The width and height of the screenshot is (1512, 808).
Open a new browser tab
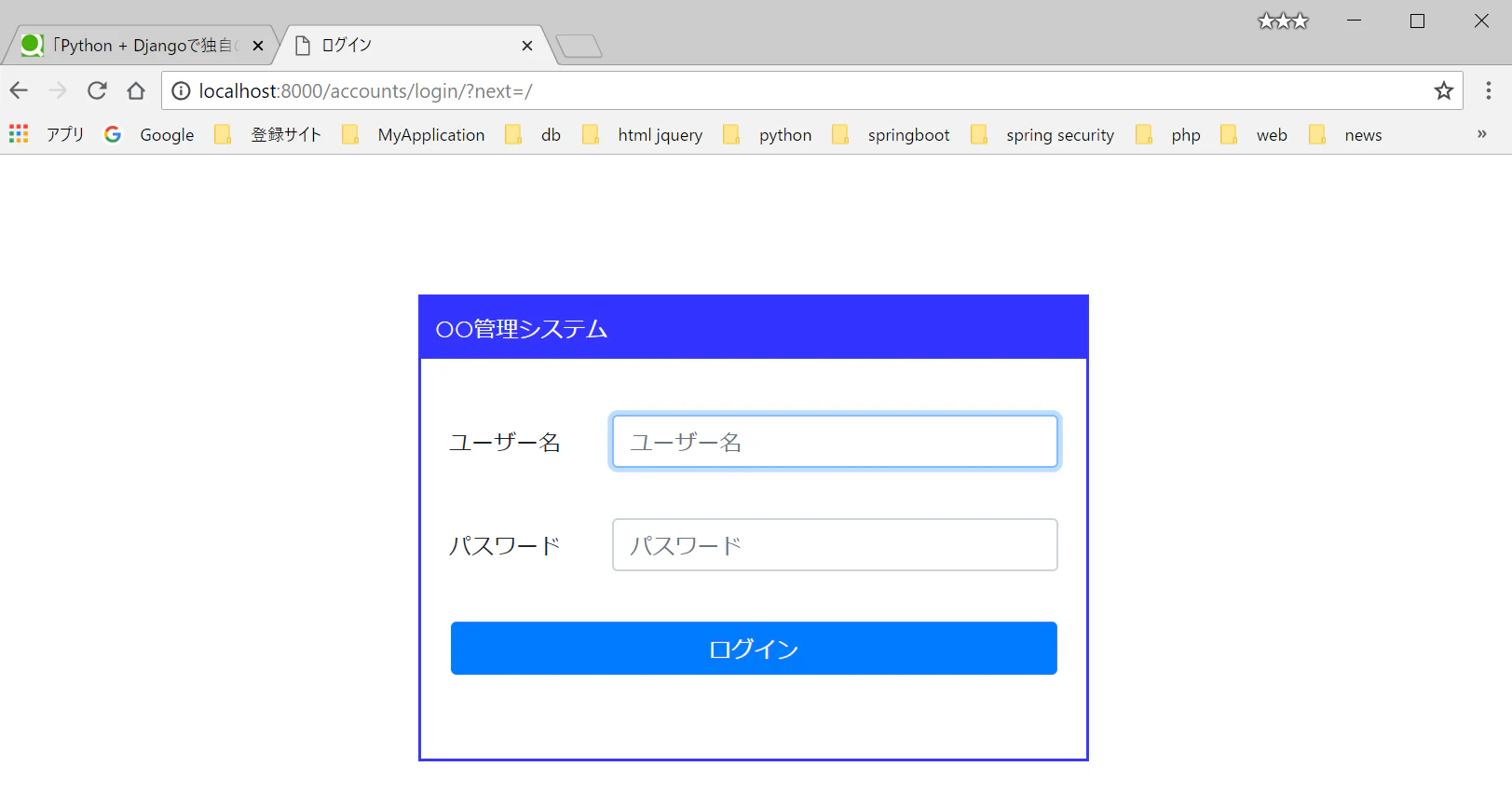pyautogui.click(x=579, y=46)
